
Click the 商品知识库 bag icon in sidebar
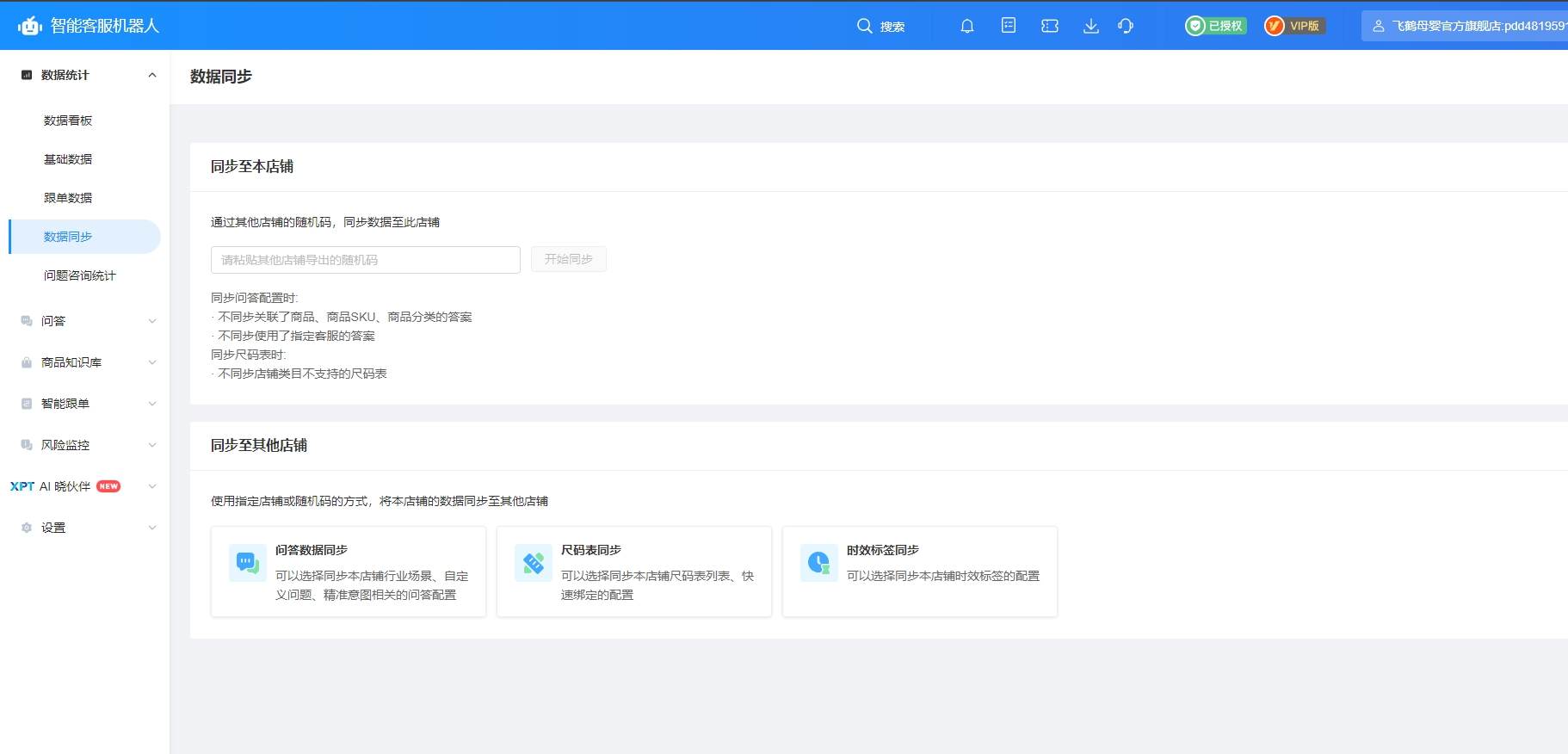[27, 362]
